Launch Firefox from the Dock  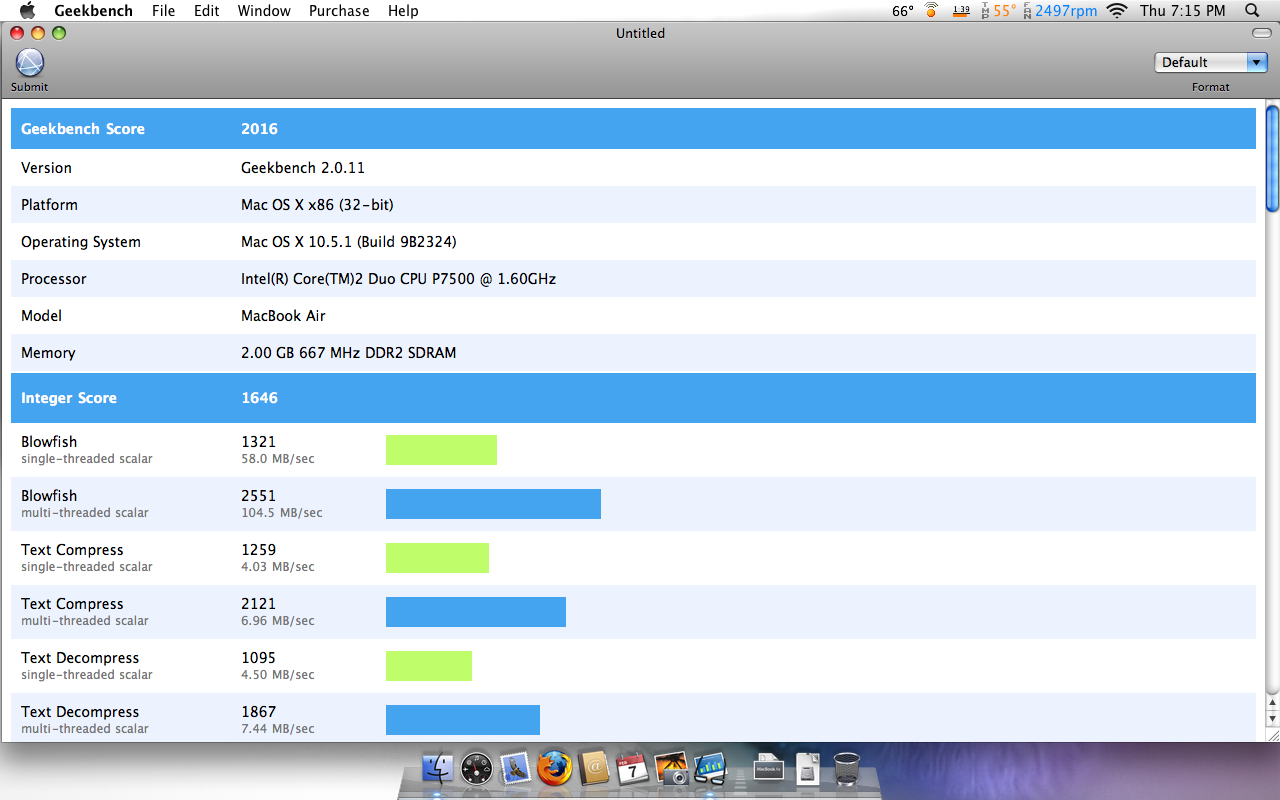coord(553,768)
